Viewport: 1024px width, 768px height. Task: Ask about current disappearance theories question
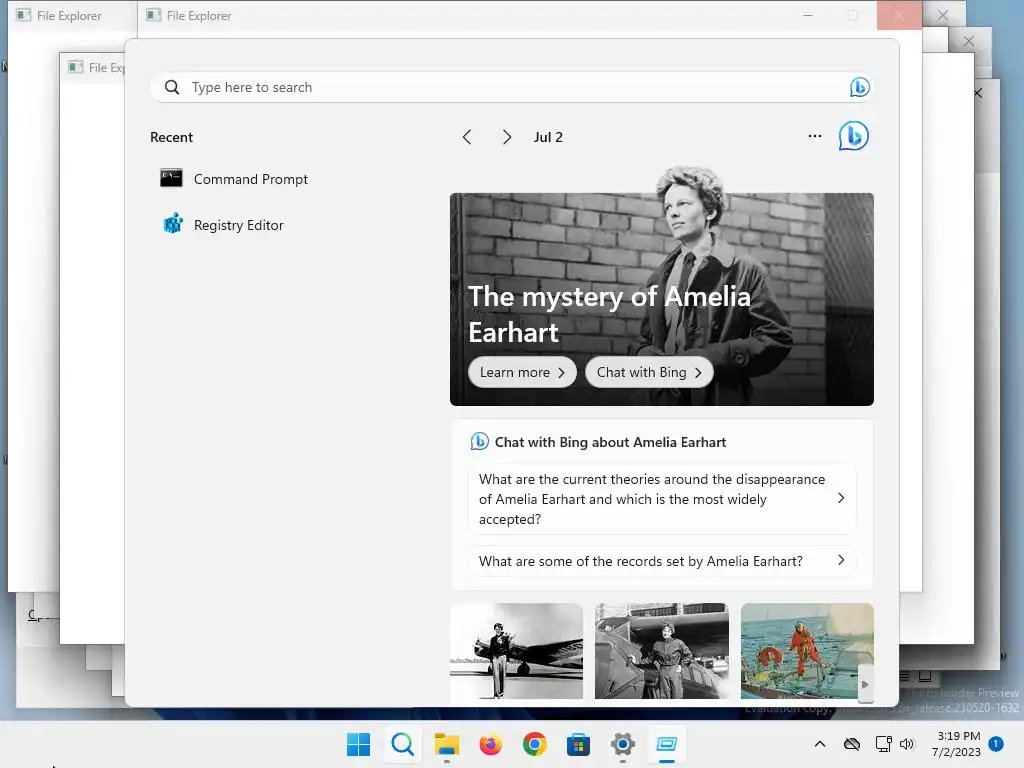662,499
